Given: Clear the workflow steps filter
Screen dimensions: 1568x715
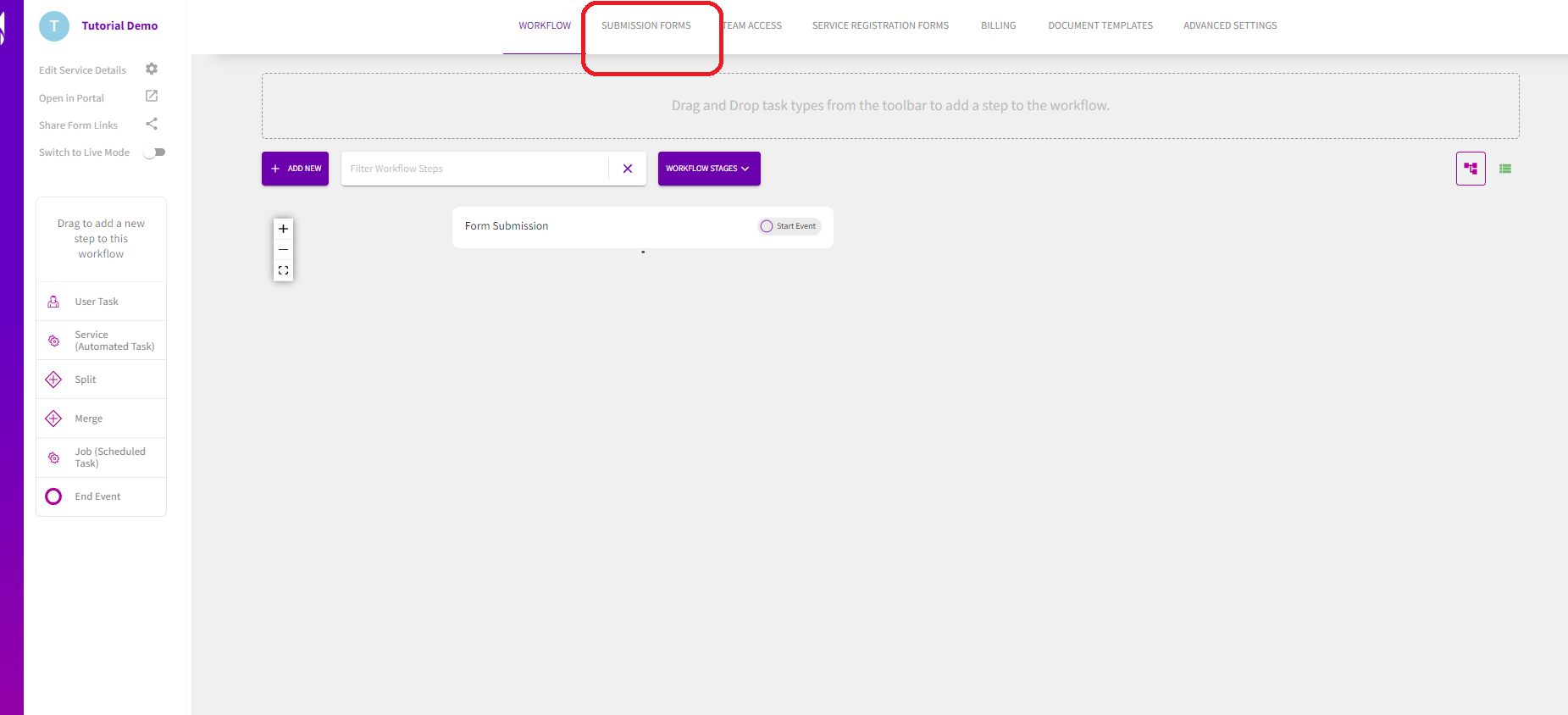Looking at the screenshot, I should (x=628, y=169).
